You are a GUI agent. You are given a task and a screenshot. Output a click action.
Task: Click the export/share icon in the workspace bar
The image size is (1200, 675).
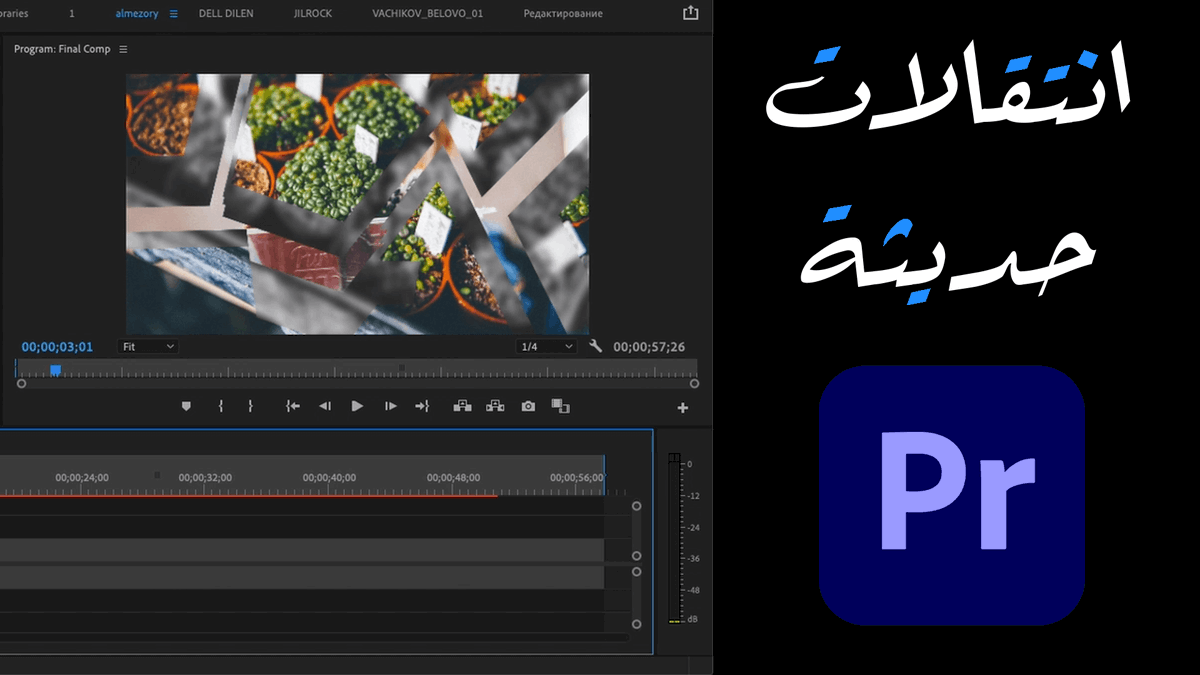(x=690, y=13)
